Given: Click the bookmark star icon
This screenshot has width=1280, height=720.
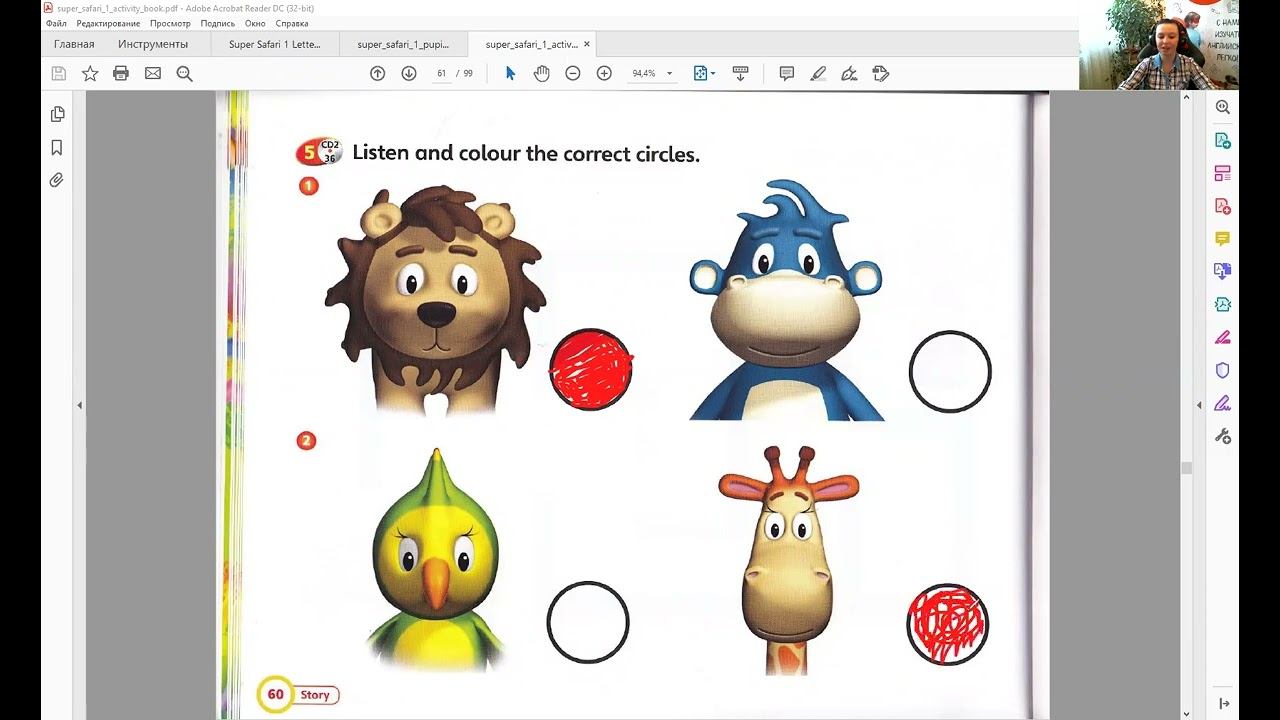Looking at the screenshot, I should pos(90,73).
